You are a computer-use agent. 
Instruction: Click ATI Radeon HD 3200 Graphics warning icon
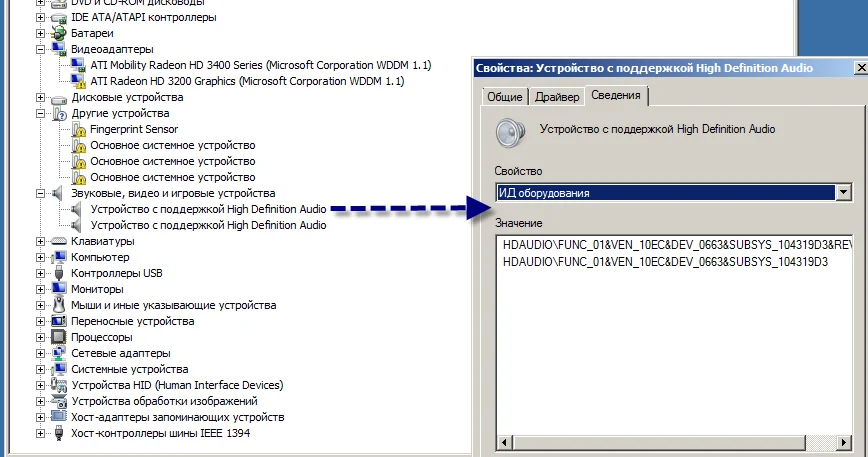pyautogui.click(x=79, y=81)
